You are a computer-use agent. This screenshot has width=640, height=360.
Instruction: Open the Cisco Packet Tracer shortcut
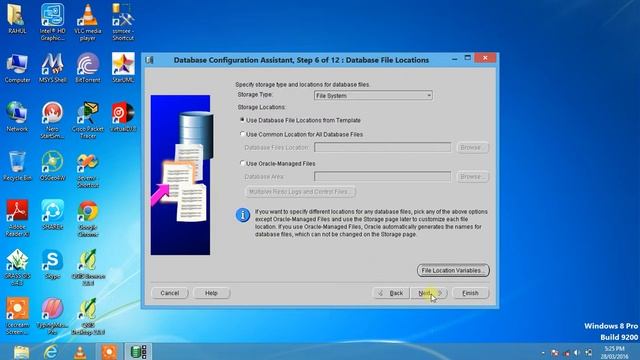pyautogui.click(x=87, y=120)
